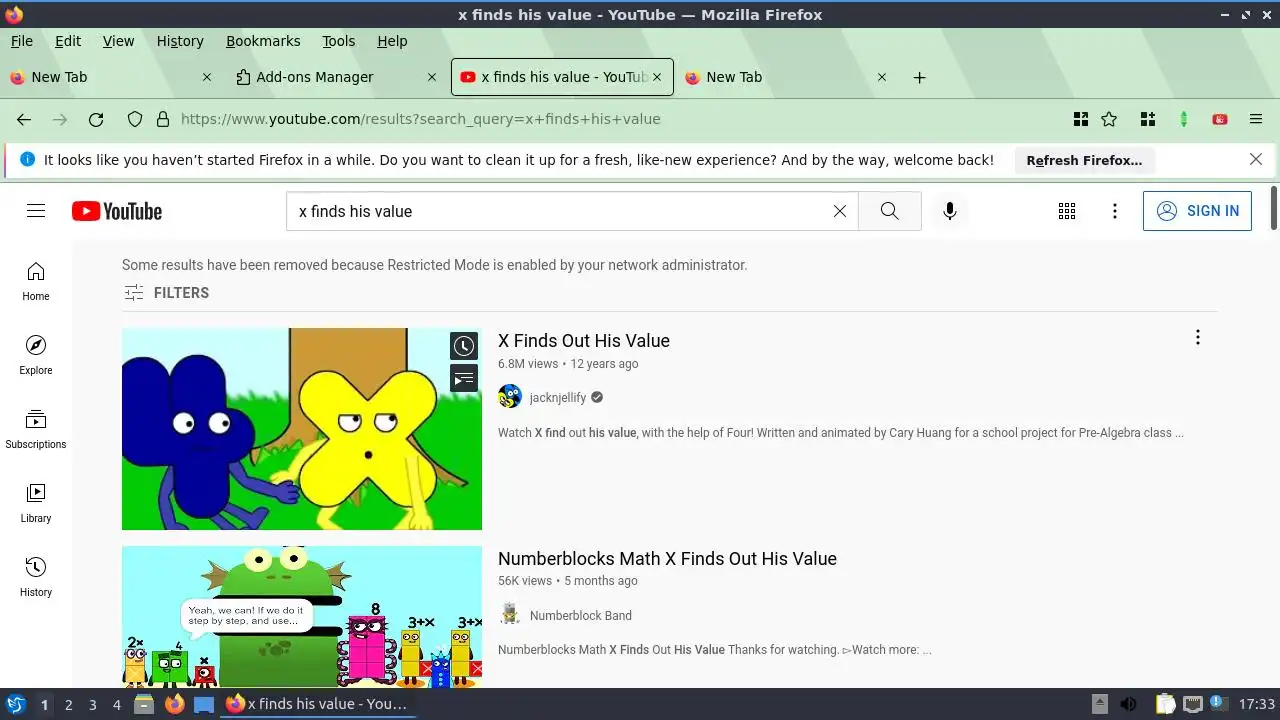The height and width of the screenshot is (720, 1280).
Task: Open tracking protection shield panel
Action: (135, 119)
